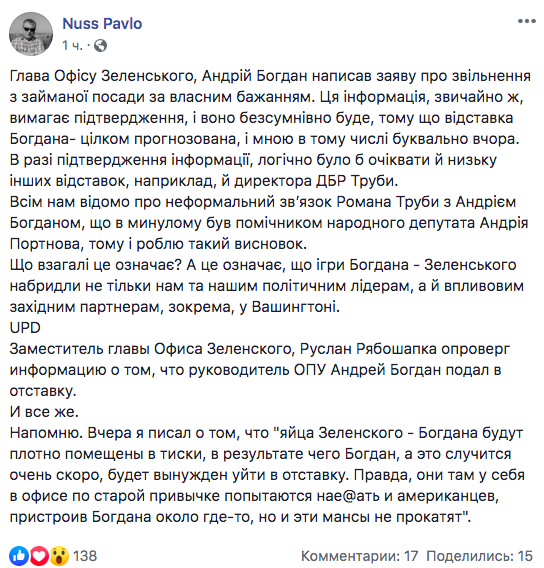
Task: Click the 'UPD' line in the post
Action: point(25,328)
